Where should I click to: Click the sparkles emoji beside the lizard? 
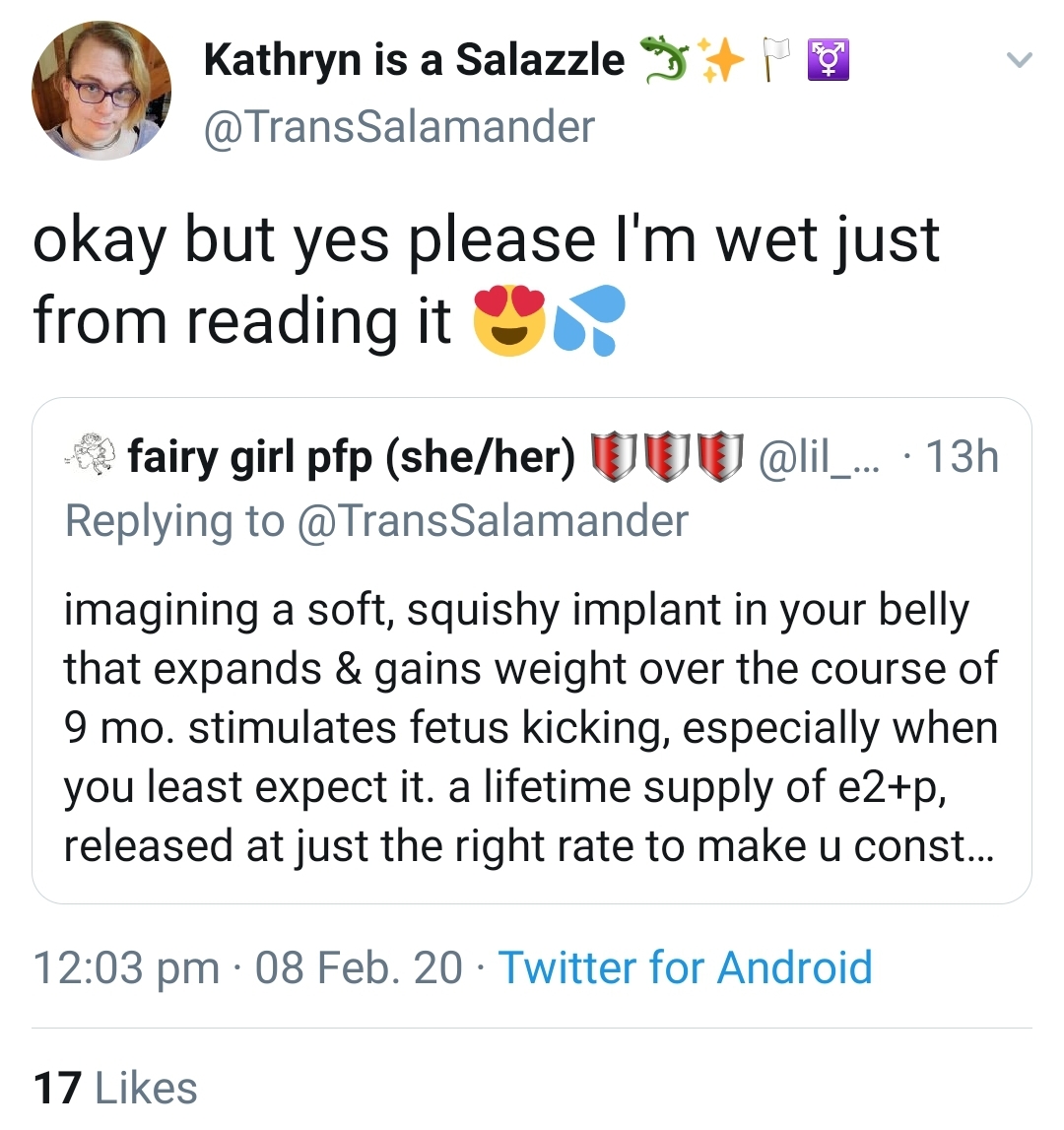[721, 60]
